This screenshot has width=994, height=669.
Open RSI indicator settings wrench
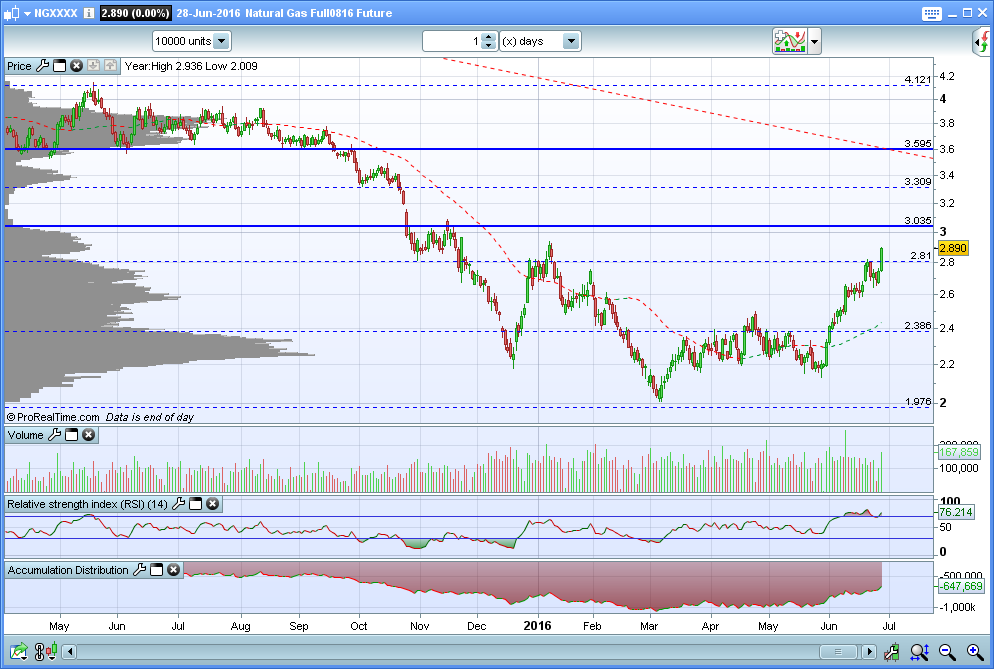(x=180, y=504)
